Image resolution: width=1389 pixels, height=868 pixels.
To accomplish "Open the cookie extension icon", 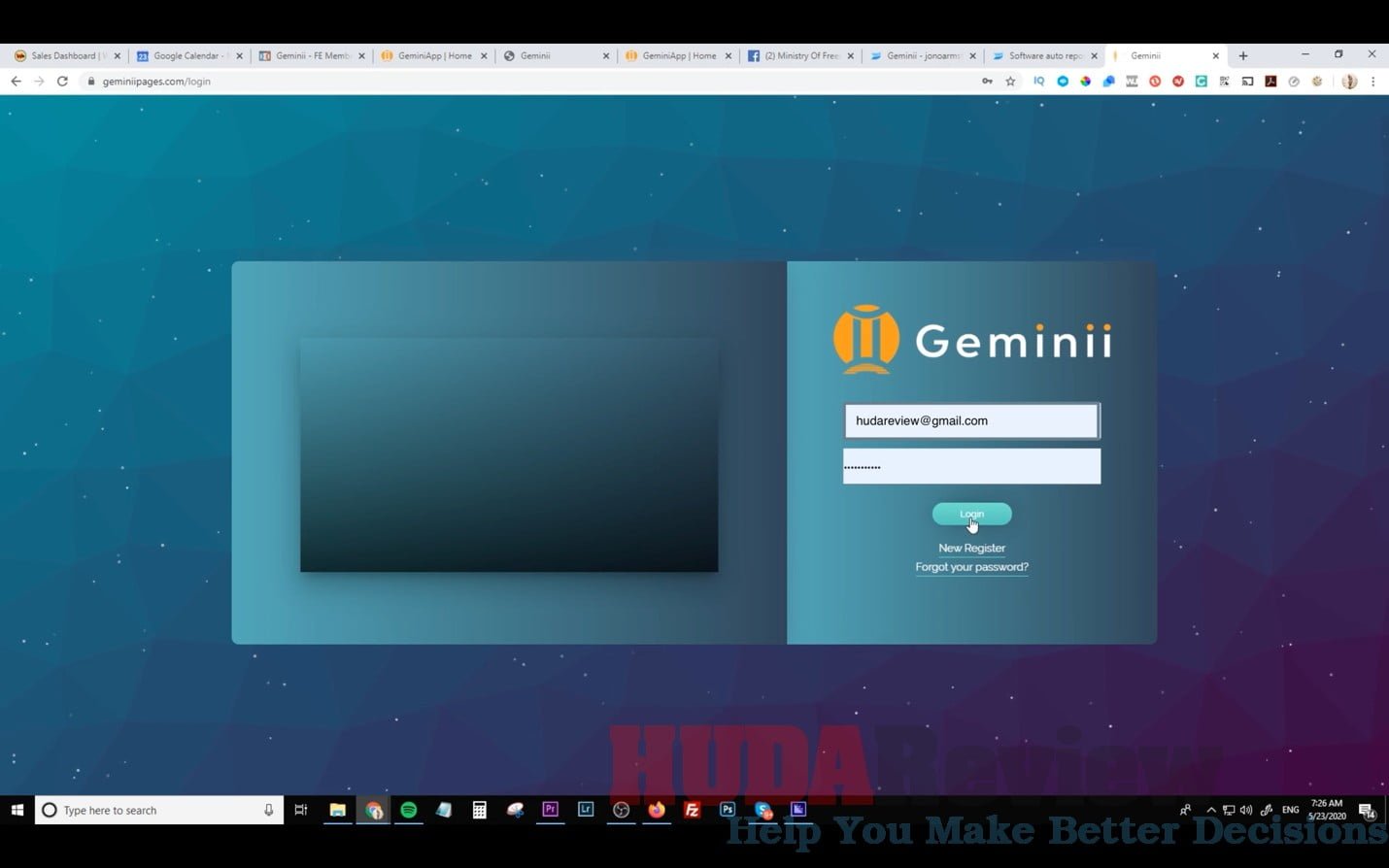I will tap(1317, 82).
